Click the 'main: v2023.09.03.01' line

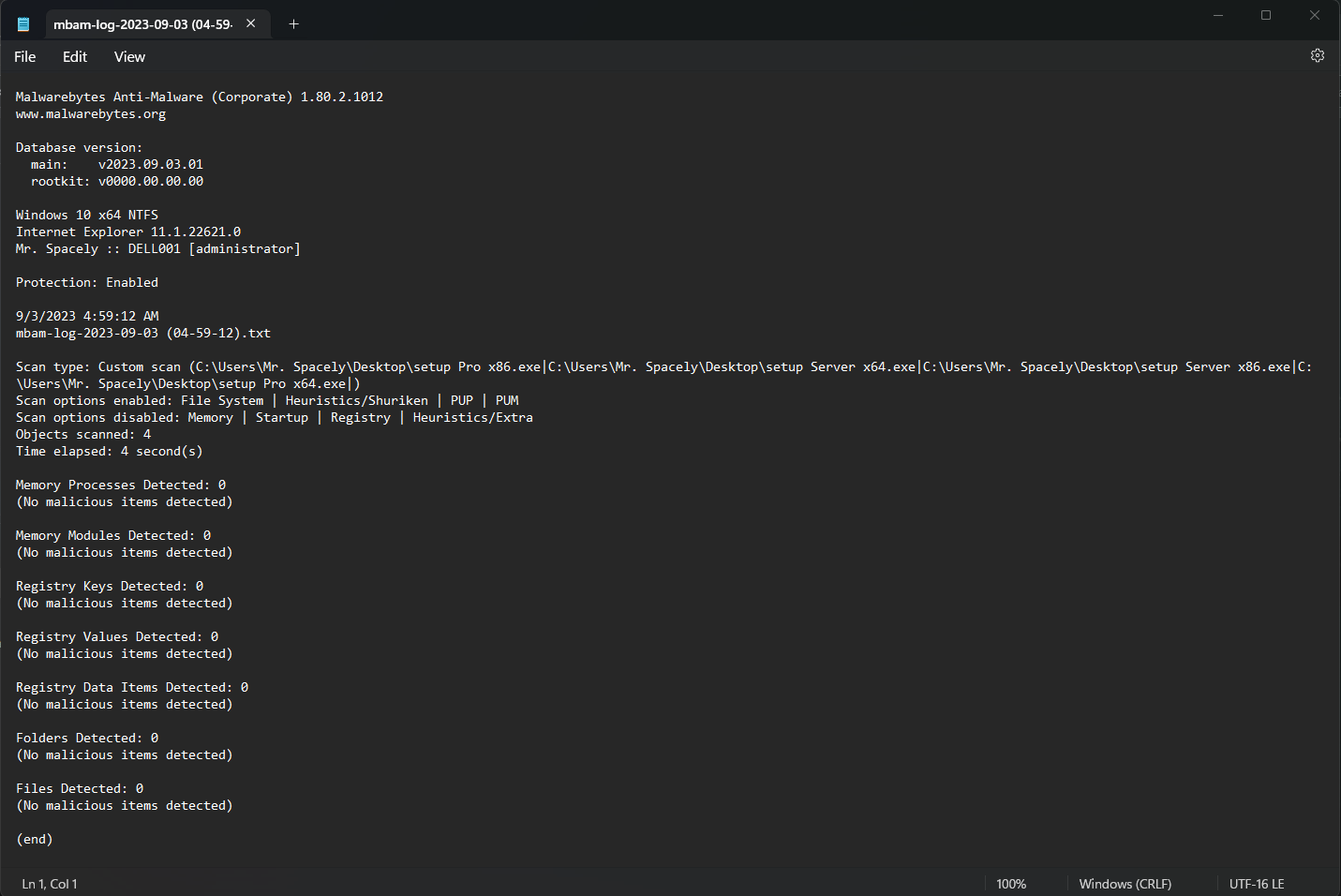point(117,165)
